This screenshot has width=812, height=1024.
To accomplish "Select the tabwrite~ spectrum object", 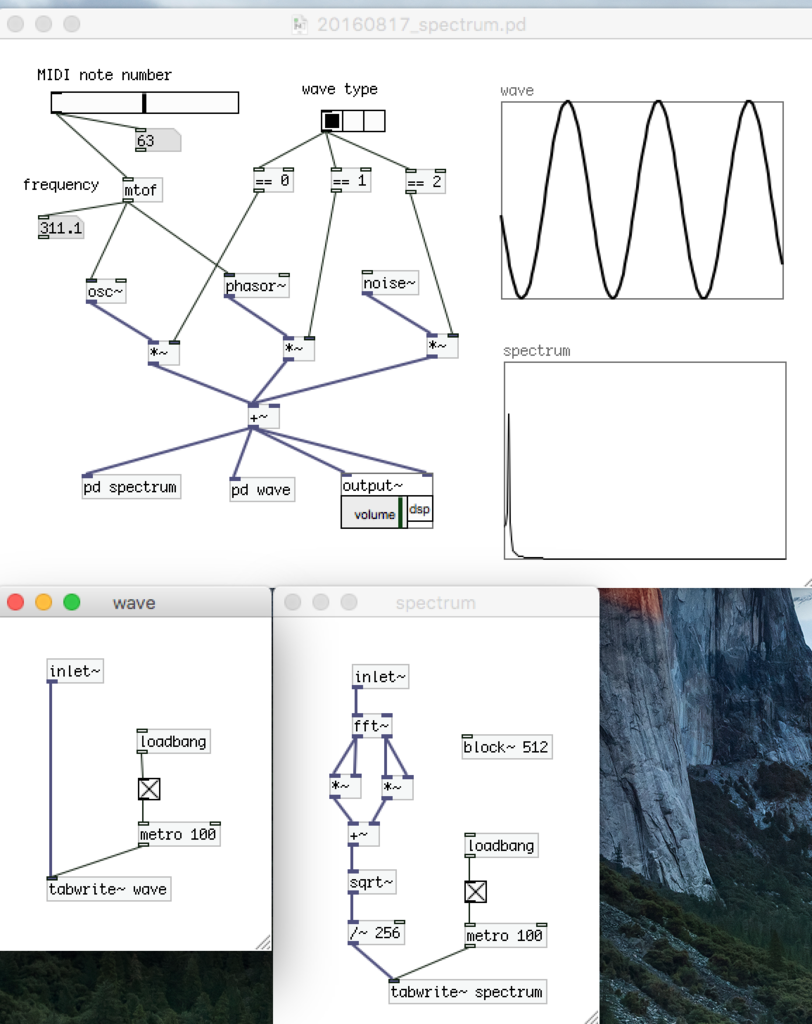I will [467, 991].
